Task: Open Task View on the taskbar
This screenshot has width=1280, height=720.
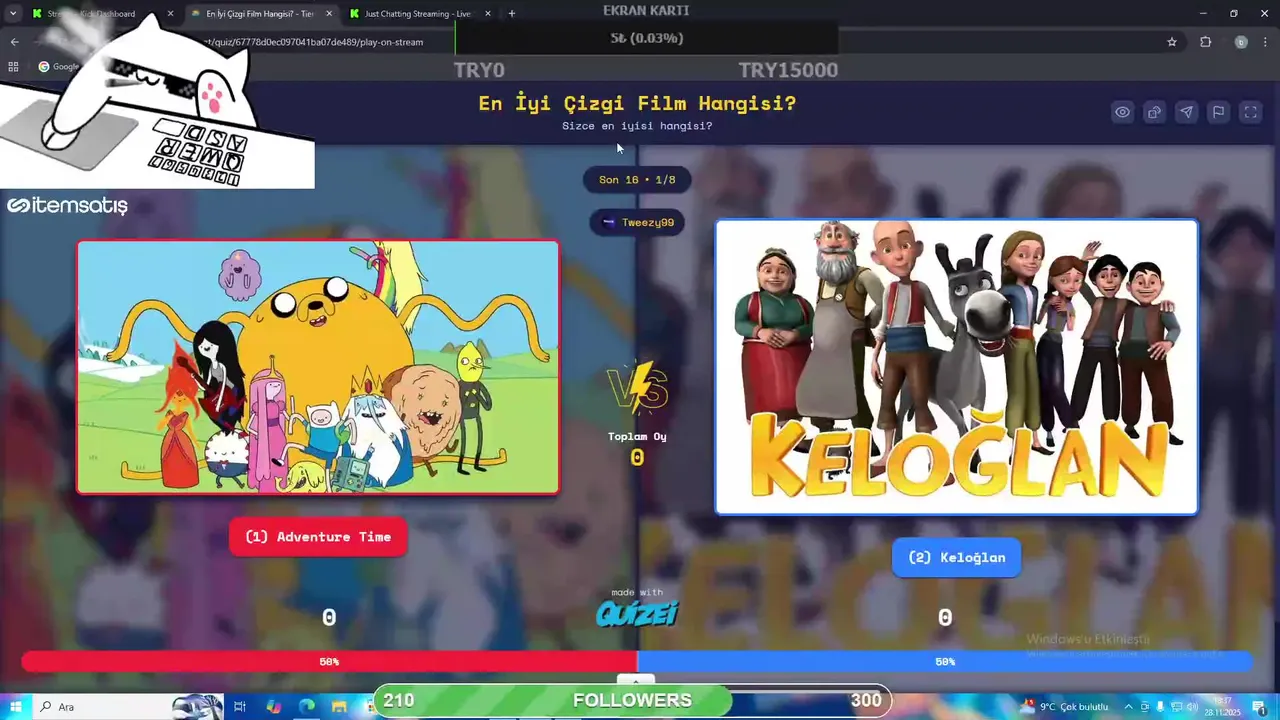Action: tap(240, 707)
